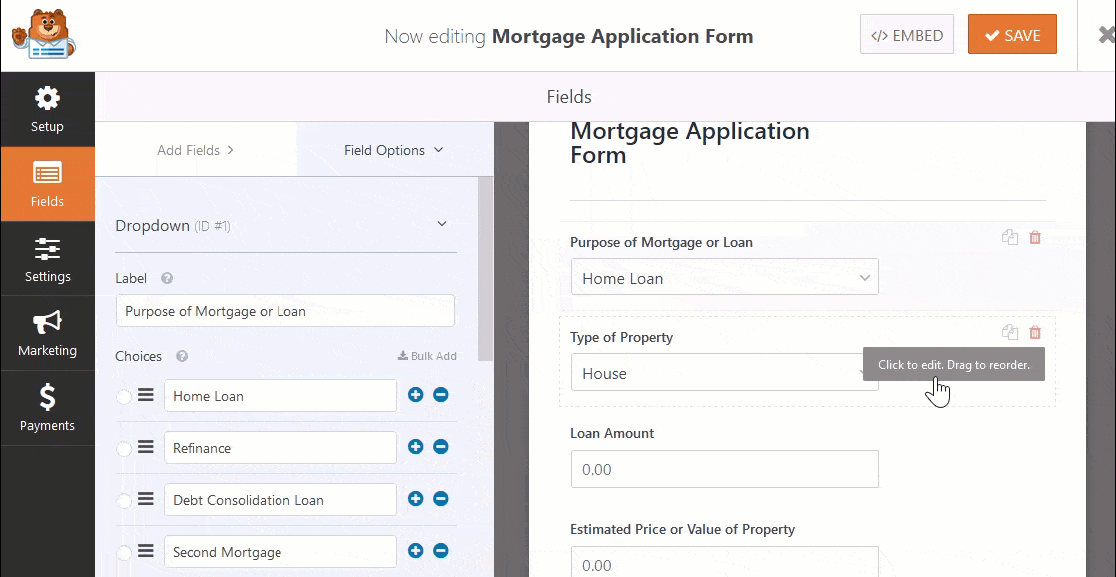Click the Save button
1116x577 pixels.
pos(1012,35)
